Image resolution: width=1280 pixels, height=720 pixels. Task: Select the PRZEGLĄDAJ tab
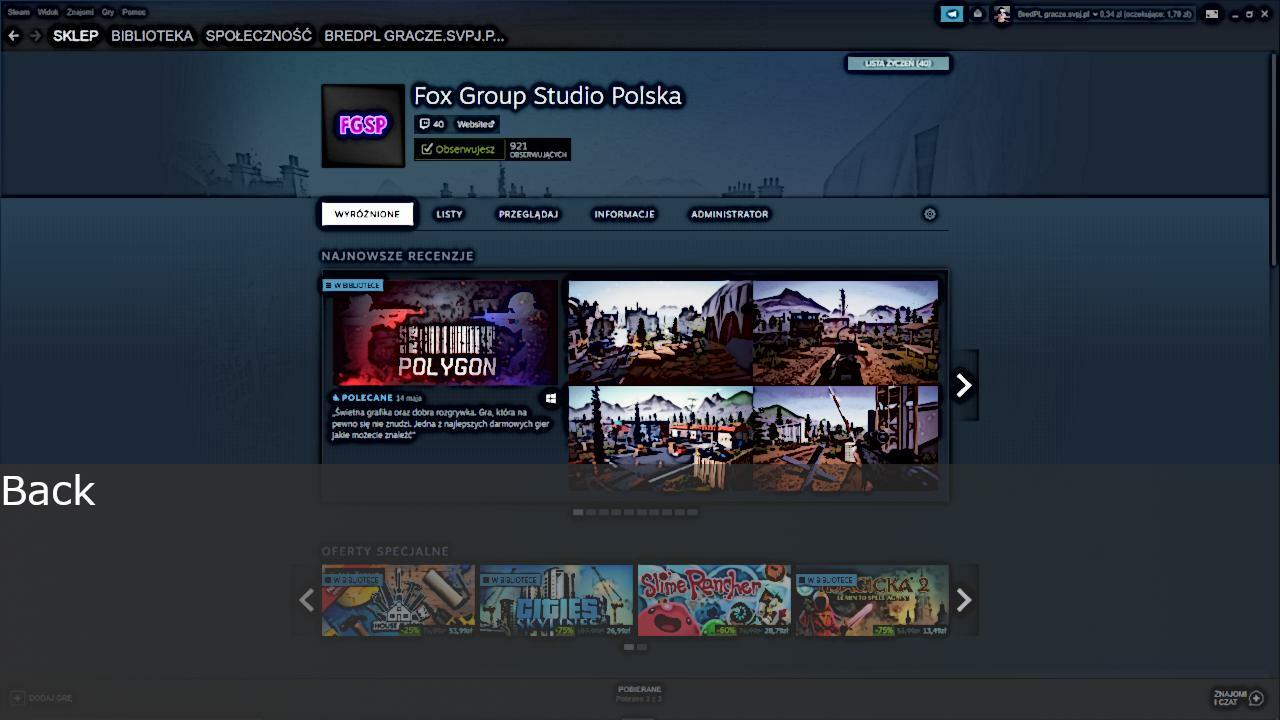point(528,214)
